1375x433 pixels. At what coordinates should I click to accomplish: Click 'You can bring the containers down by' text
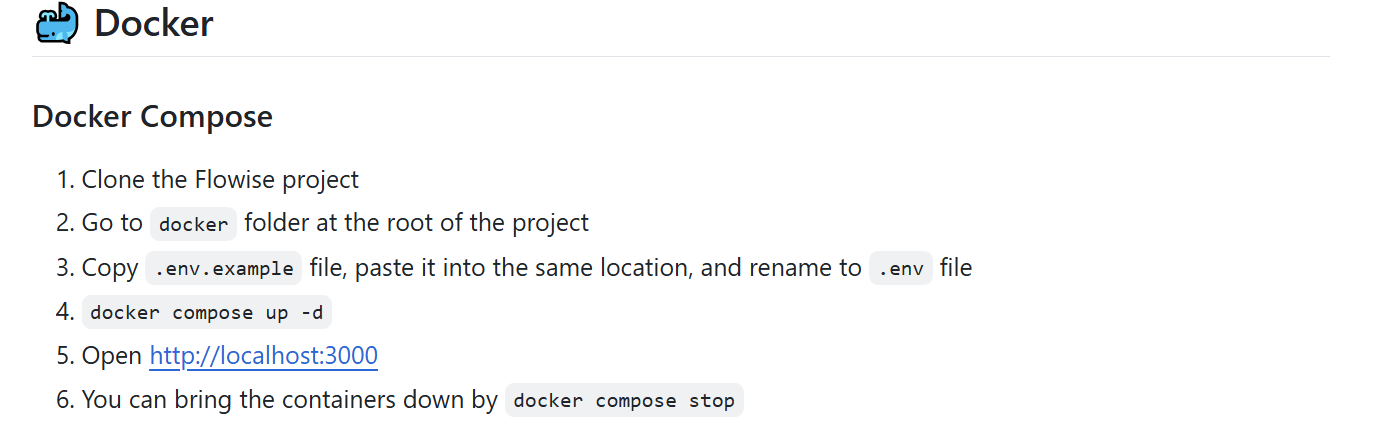click(290, 399)
